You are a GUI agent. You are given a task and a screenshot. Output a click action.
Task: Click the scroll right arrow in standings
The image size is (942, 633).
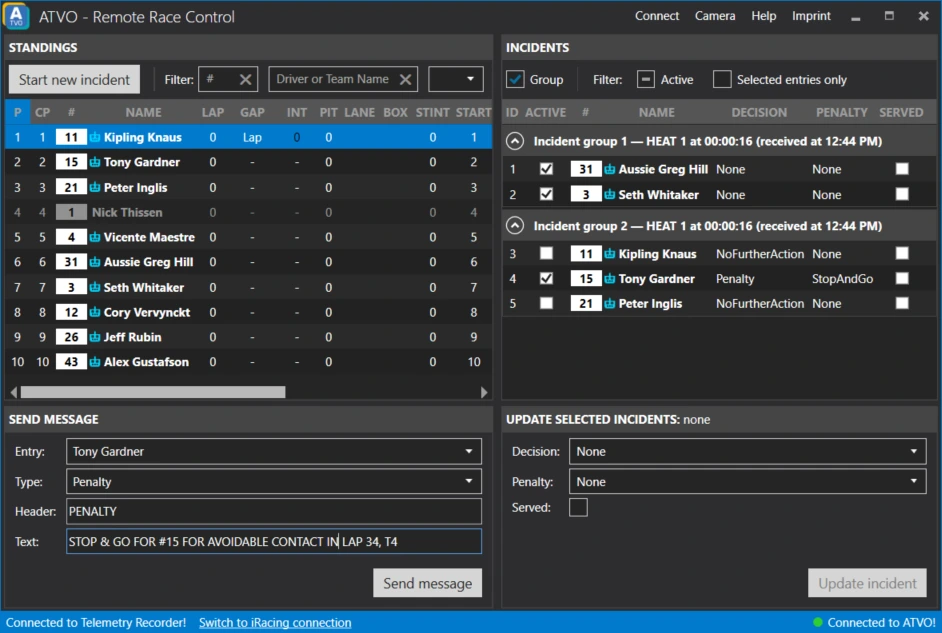(x=484, y=392)
